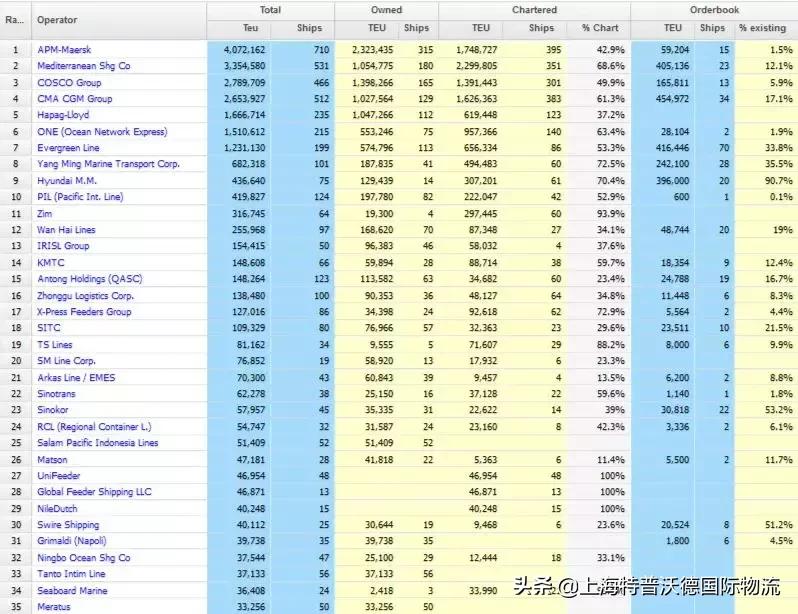The height and width of the screenshot is (614, 798).
Task: Select the Total group header
Action: click(x=271, y=10)
